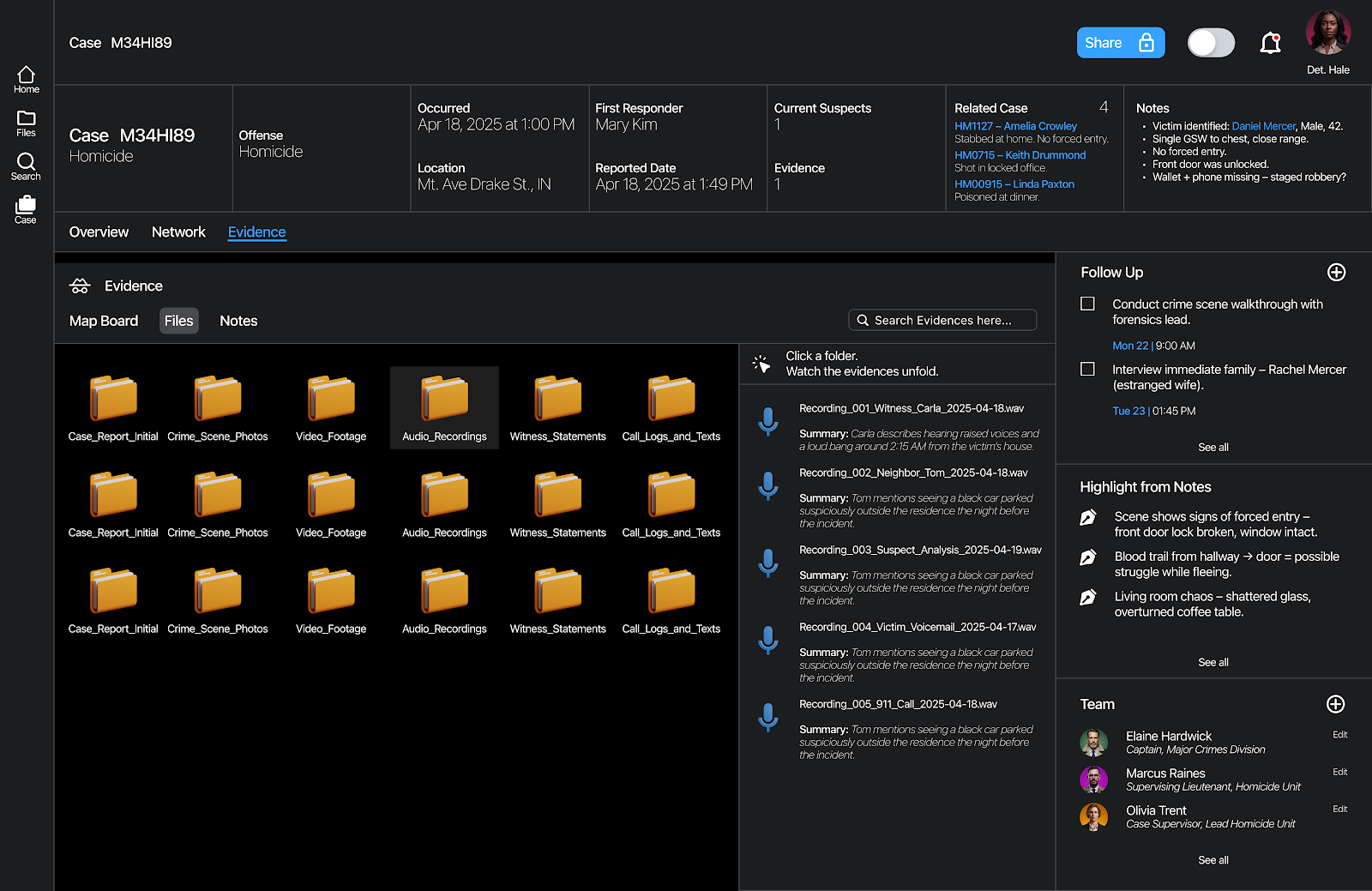Open Files from the left sidebar
Image resolution: width=1372 pixels, height=891 pixels.
point(27,123)
